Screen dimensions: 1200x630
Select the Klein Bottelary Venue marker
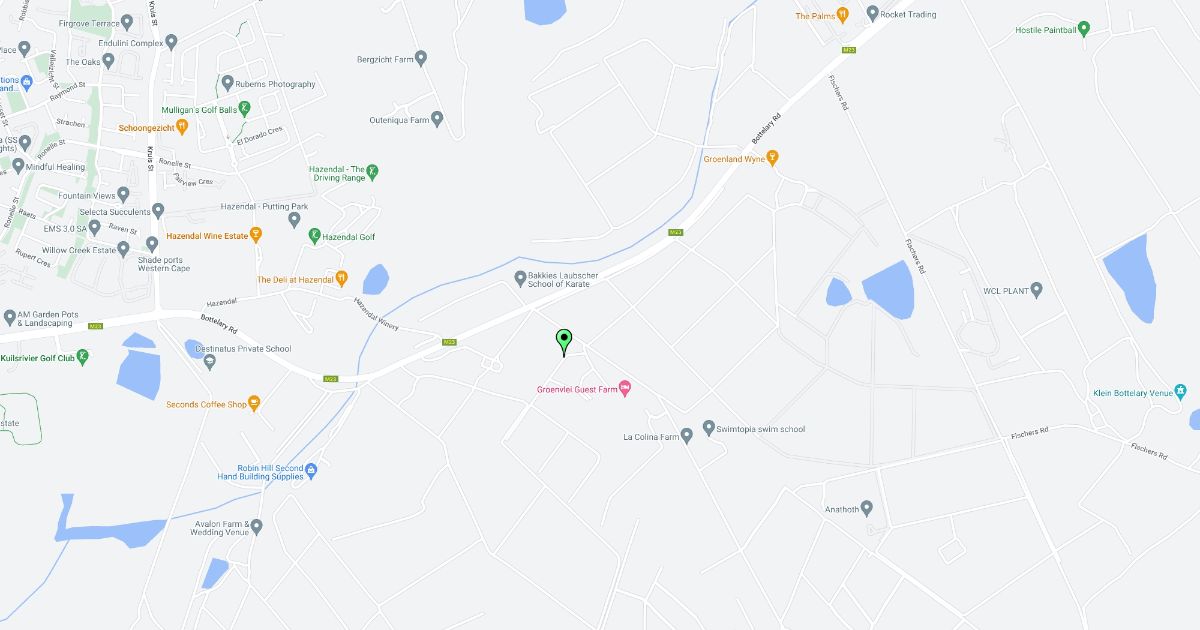click(x=1181, y=392)
